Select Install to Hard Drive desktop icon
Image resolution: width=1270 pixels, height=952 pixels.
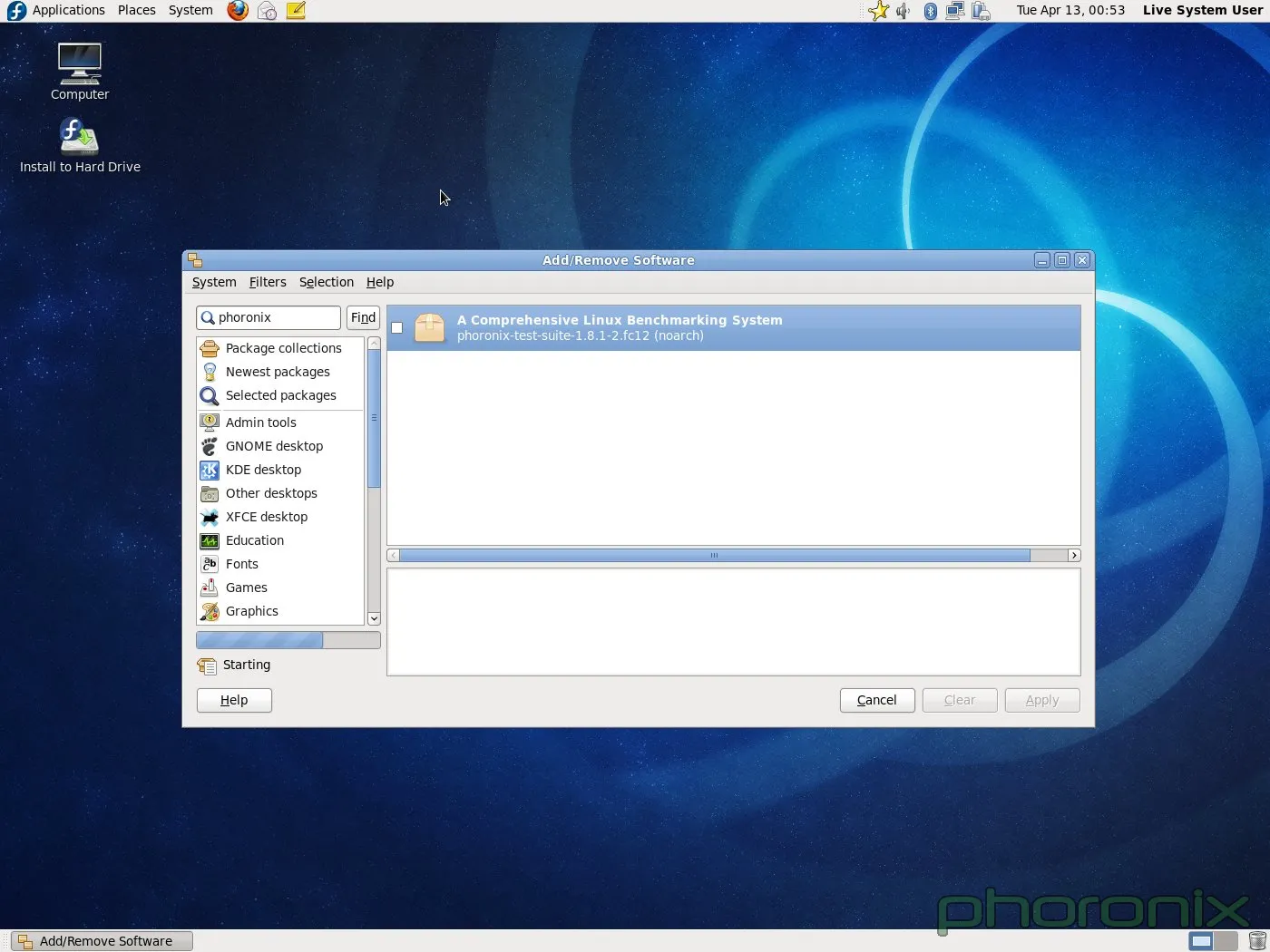click(80, 146)
